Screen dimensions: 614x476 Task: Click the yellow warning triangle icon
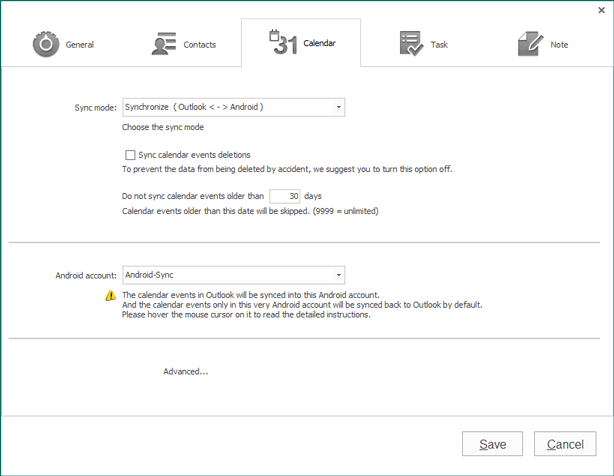click(x=111, y=296)
